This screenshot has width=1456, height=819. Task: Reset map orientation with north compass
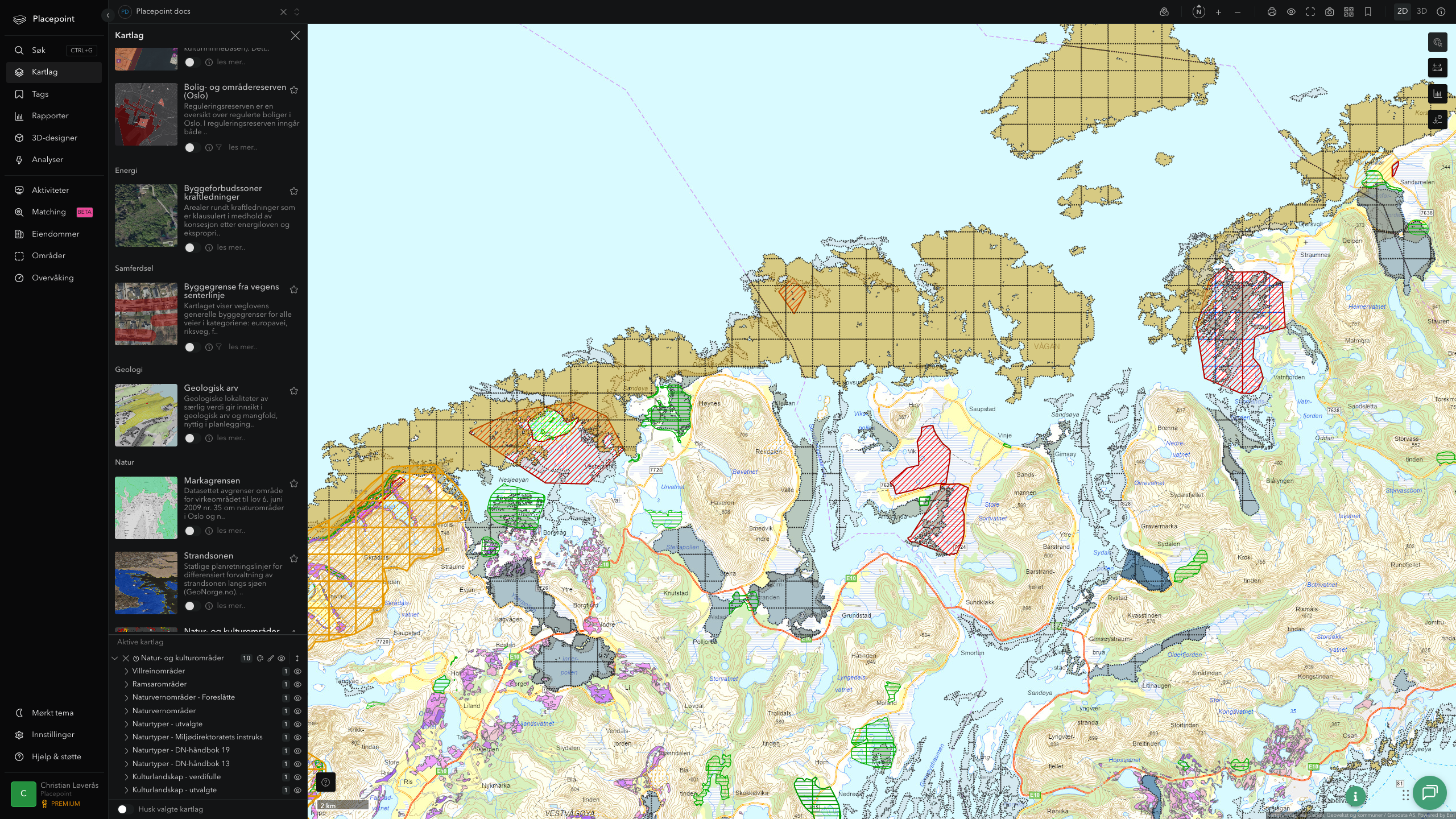point(1199,12)
